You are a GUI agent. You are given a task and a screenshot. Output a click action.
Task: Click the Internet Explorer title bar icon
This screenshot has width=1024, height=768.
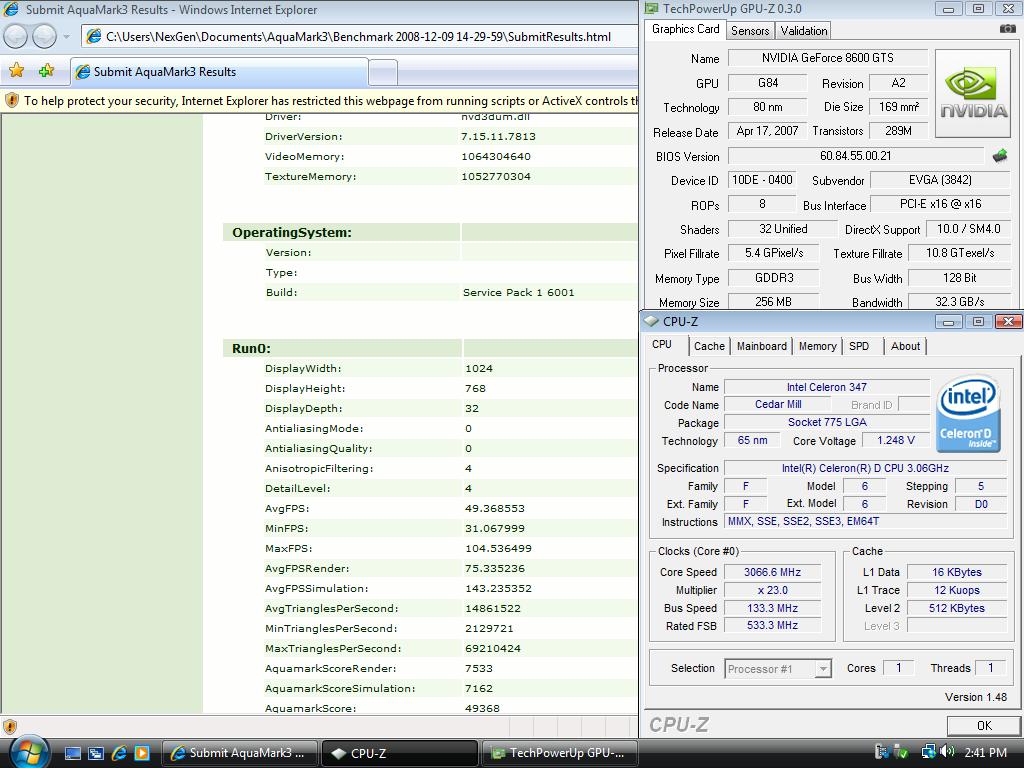11,9
